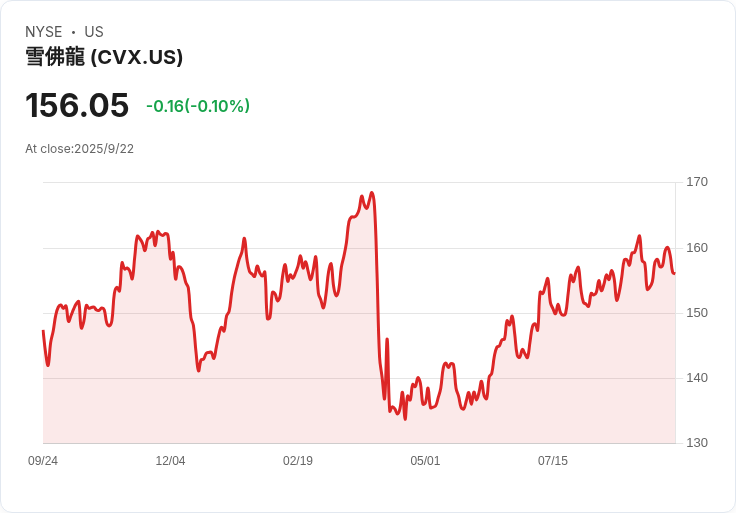Click the price change -0.16(-0.10%)
The width and height of the screenshot is (736, 513).
click(x=198, y=106)
